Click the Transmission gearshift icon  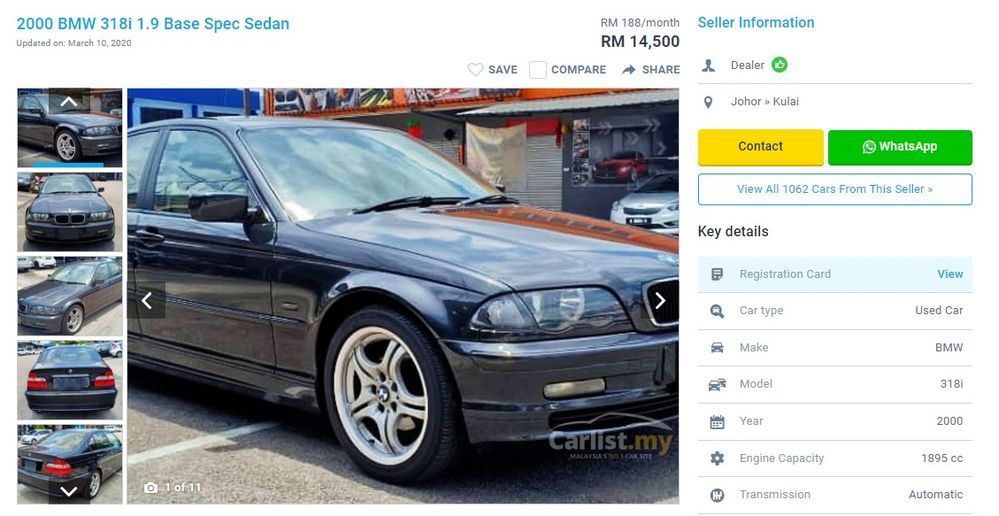[x=717, y=495]
